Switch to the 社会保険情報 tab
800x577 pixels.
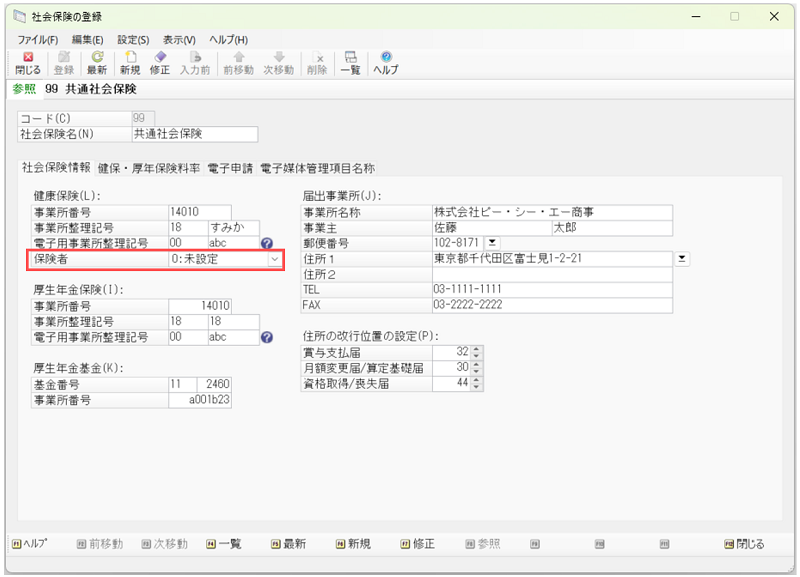(56, 167)
